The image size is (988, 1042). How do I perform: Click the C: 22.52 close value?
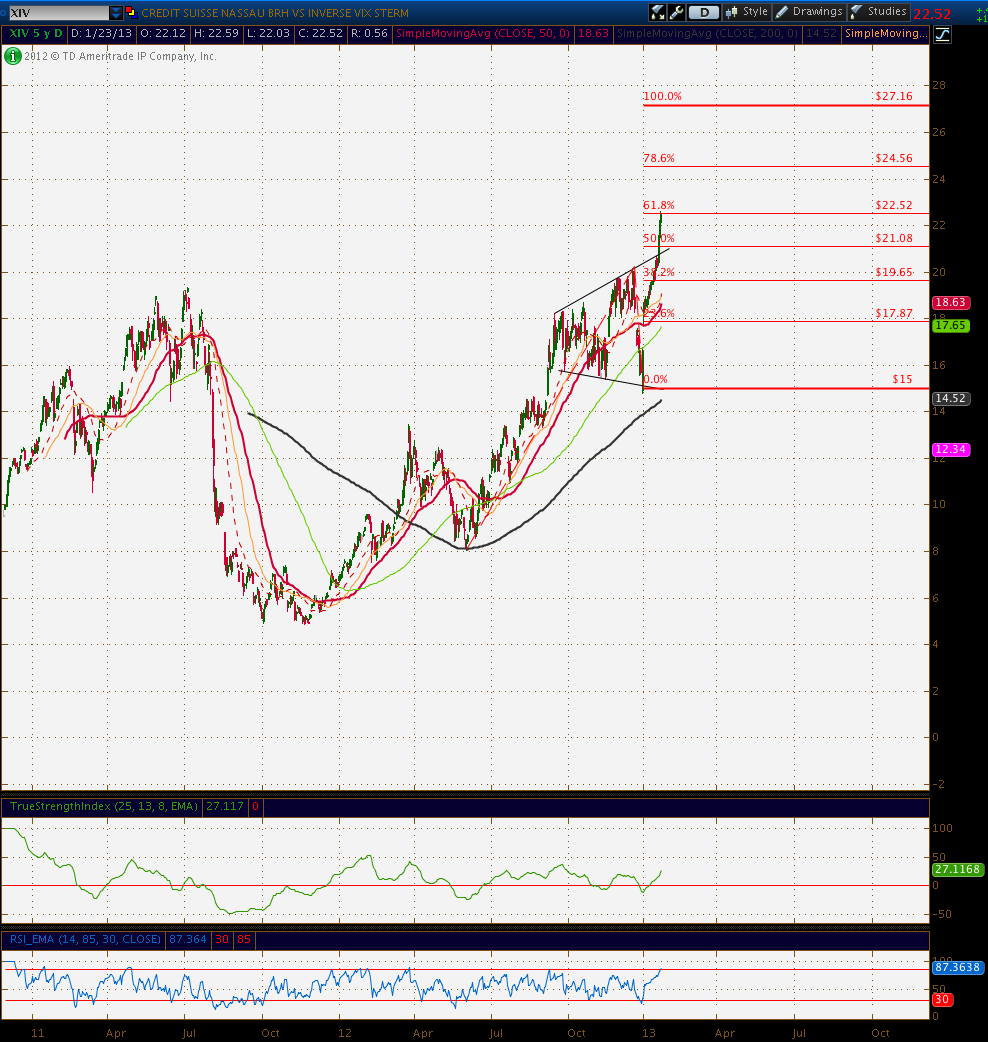[320, 33]
